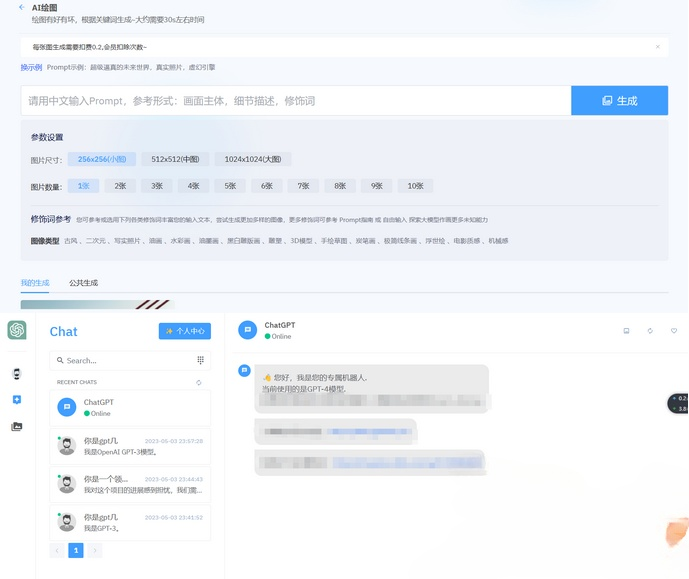The width and height of the screenshot is (689, 579).
Task: Set image count to 4张
Action: coord(193,186)
